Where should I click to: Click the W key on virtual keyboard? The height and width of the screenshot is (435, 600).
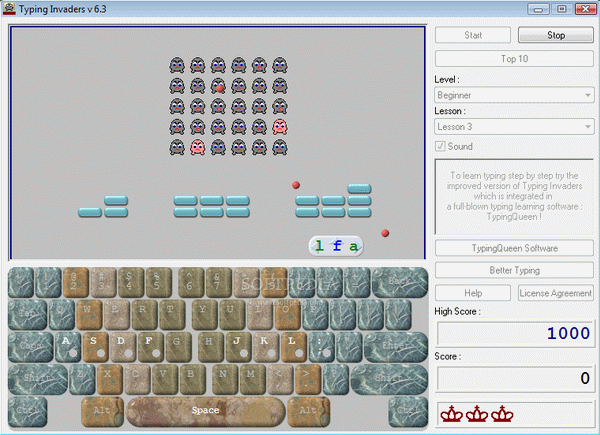[x=89, y=314]
